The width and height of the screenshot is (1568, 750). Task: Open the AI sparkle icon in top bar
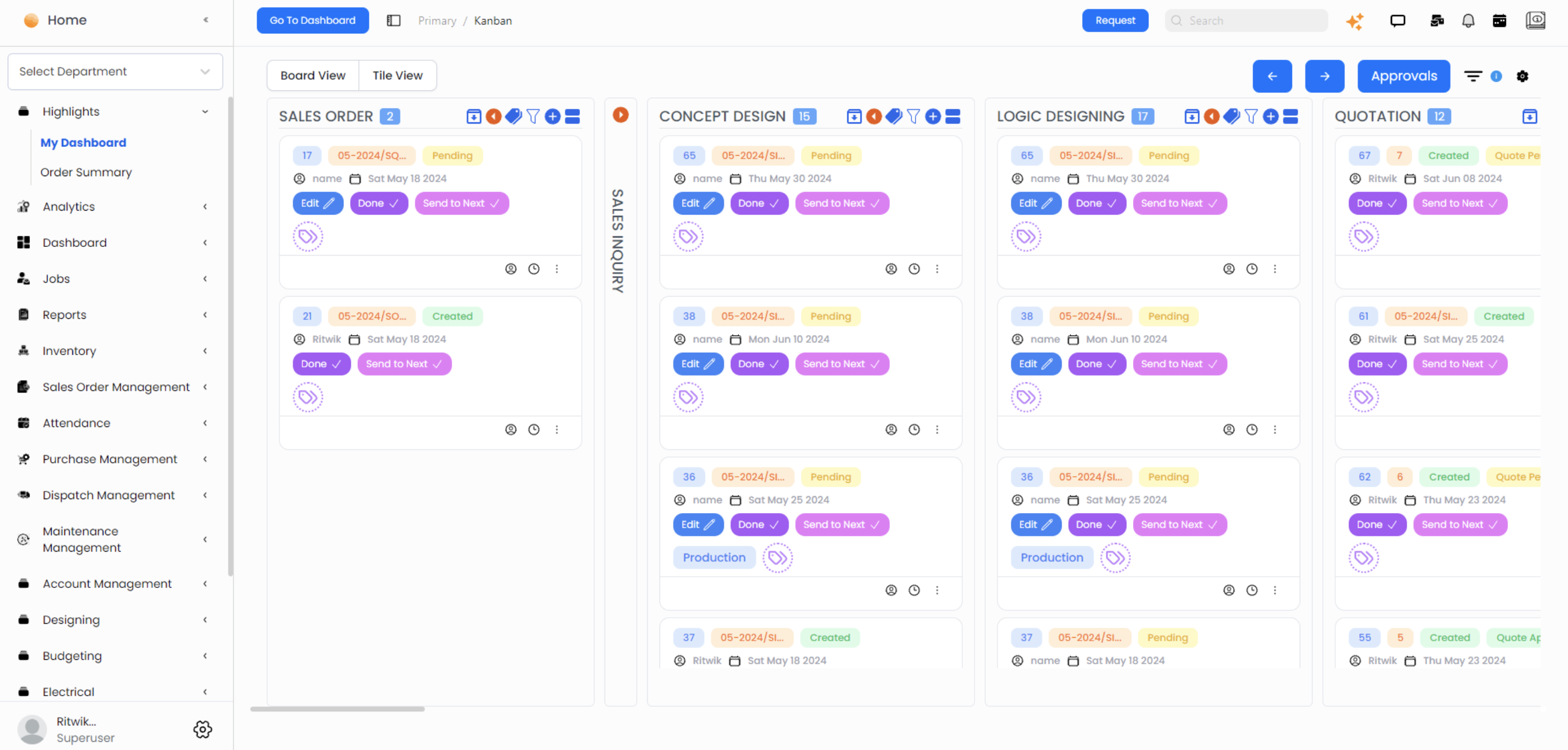pos(1355,21)
